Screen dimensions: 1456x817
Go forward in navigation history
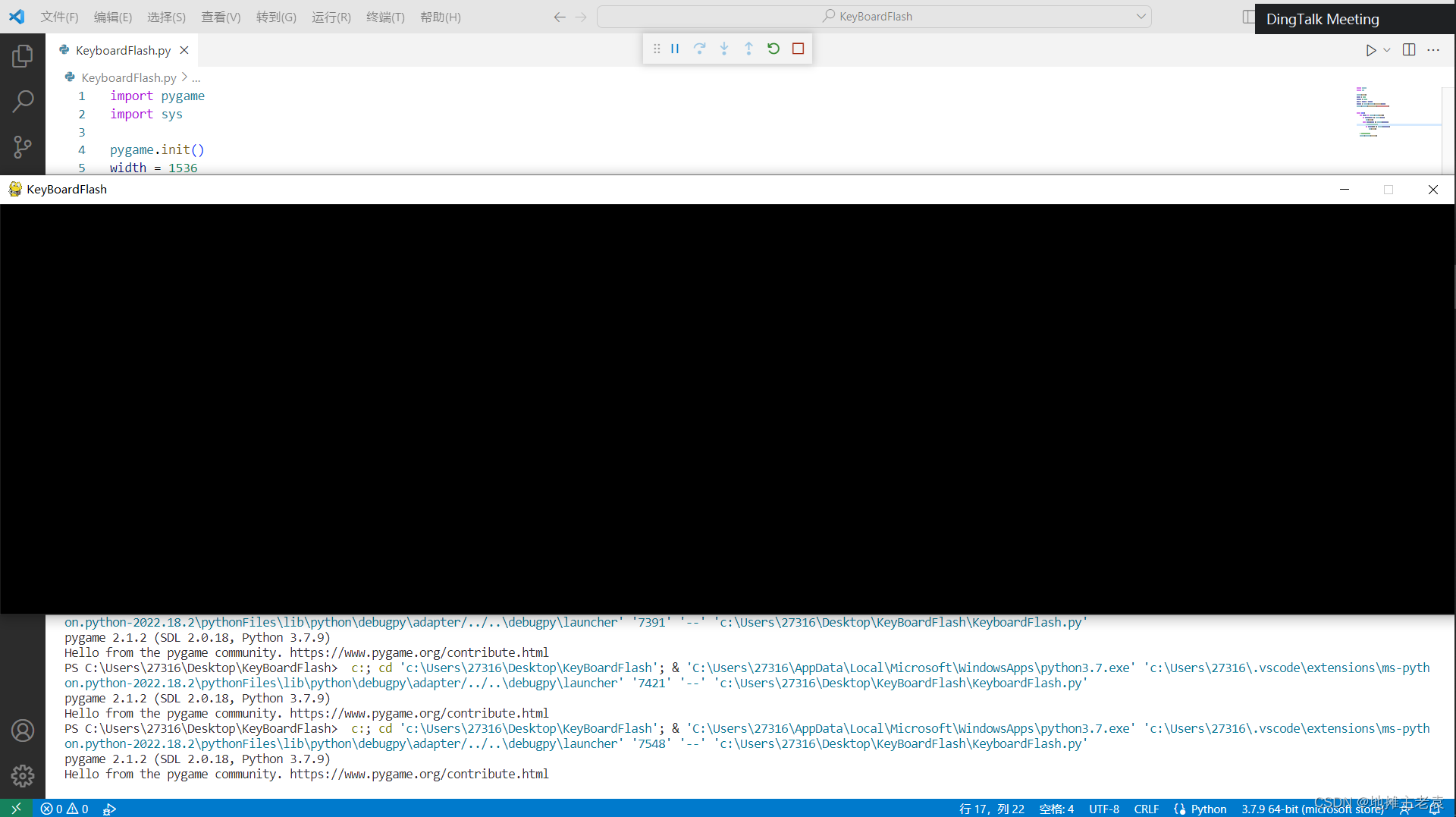point(581,17)
